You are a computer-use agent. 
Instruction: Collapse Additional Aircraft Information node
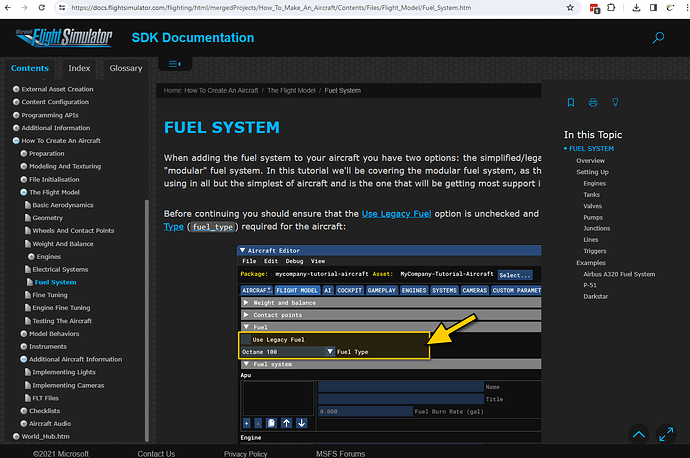point(24,359)
